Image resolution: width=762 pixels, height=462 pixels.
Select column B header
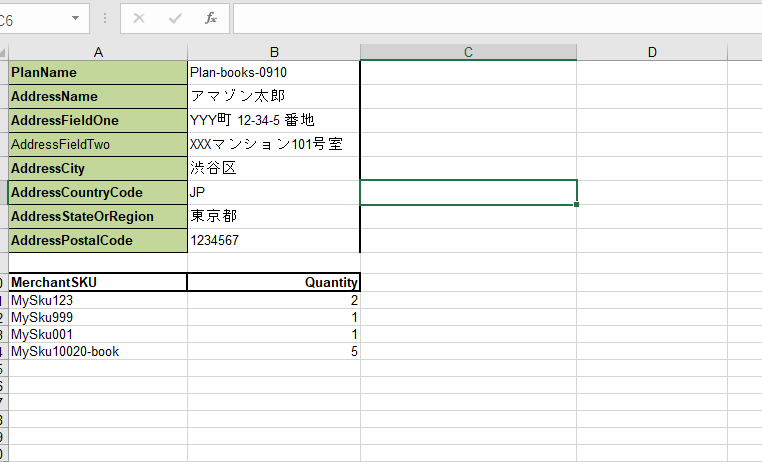point(273,52)
